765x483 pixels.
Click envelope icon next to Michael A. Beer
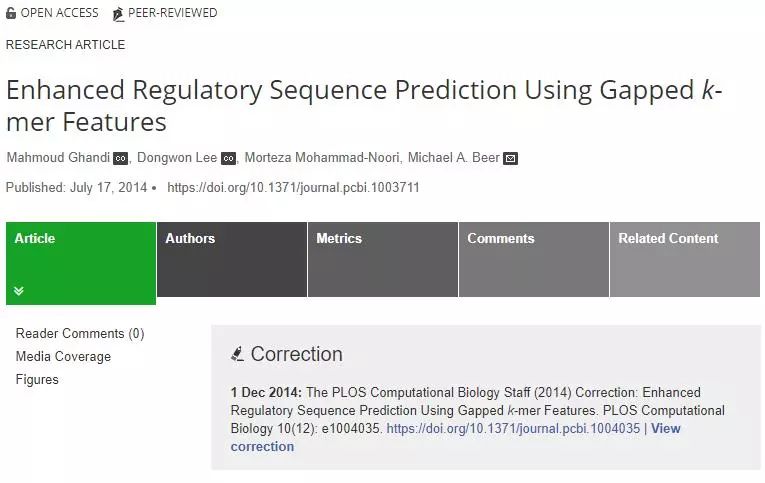click(510, 158)
